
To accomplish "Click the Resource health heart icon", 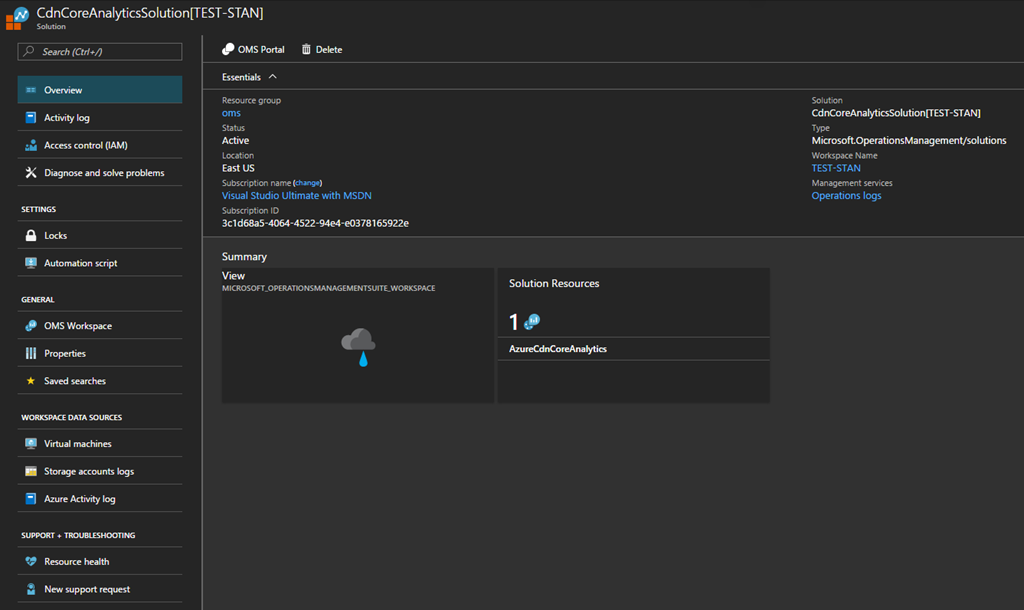I will coord(31,562).
